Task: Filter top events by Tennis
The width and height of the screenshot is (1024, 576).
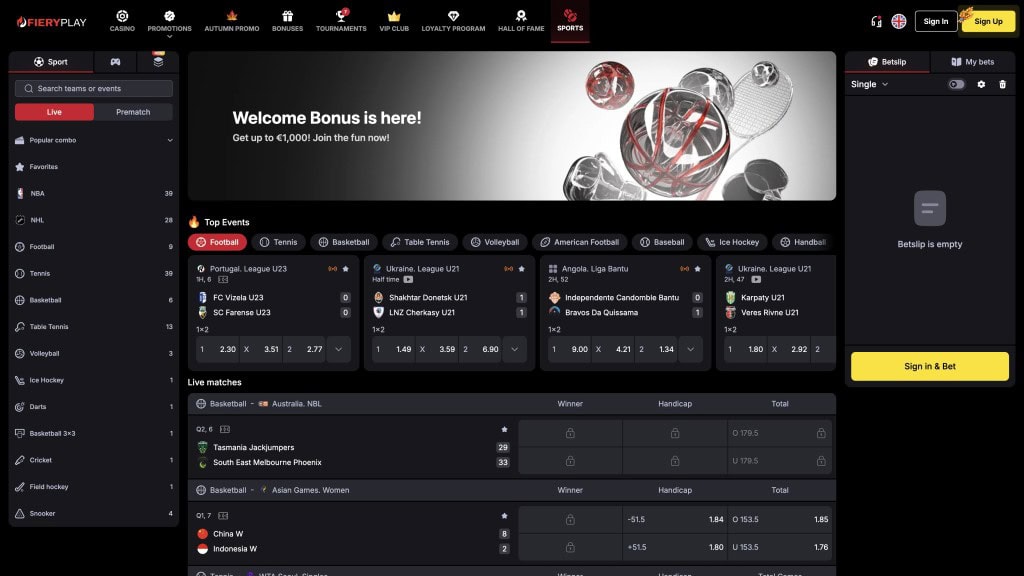Action: click(x=278, y=242)
